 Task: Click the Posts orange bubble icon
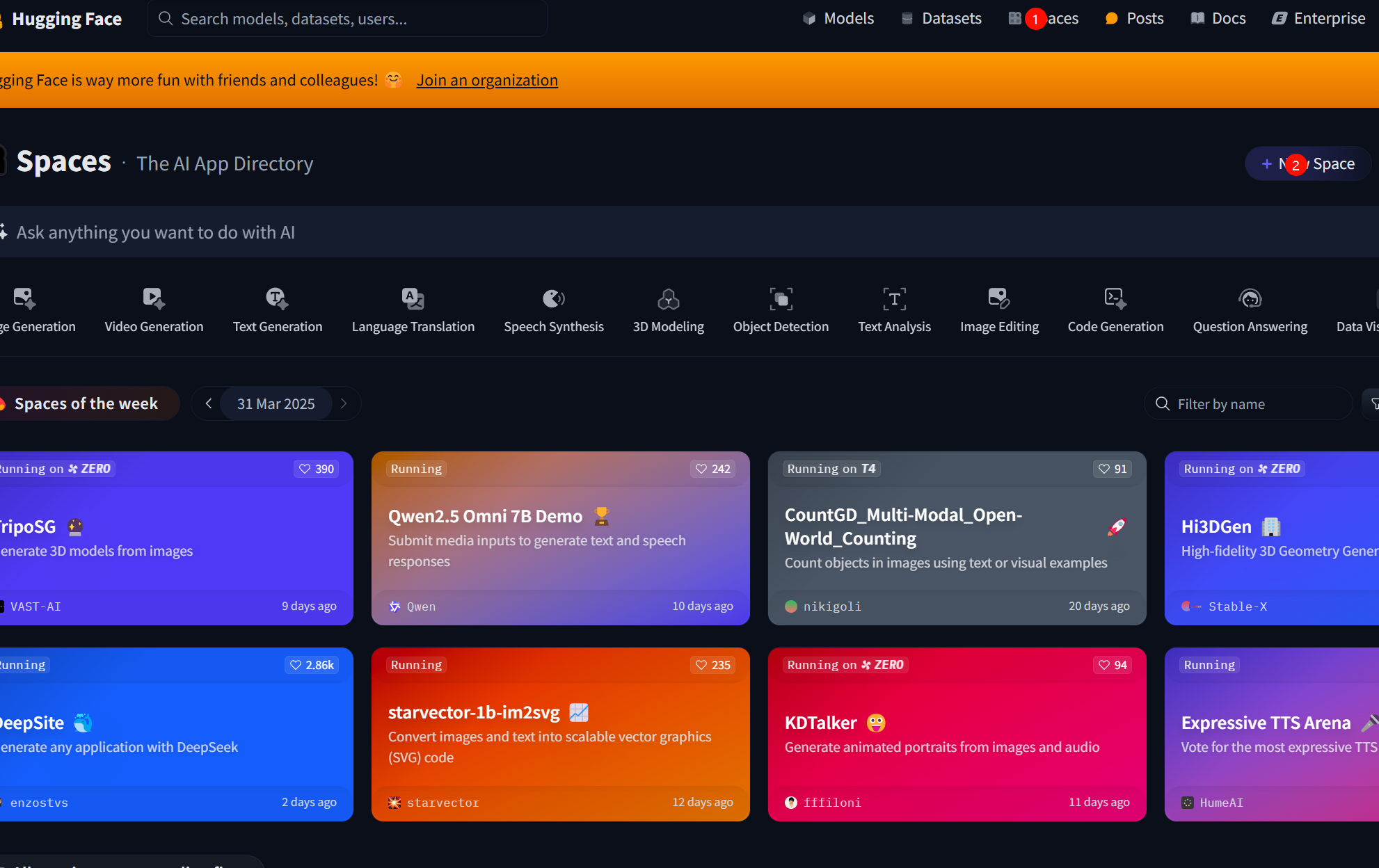coord(1112,19)
